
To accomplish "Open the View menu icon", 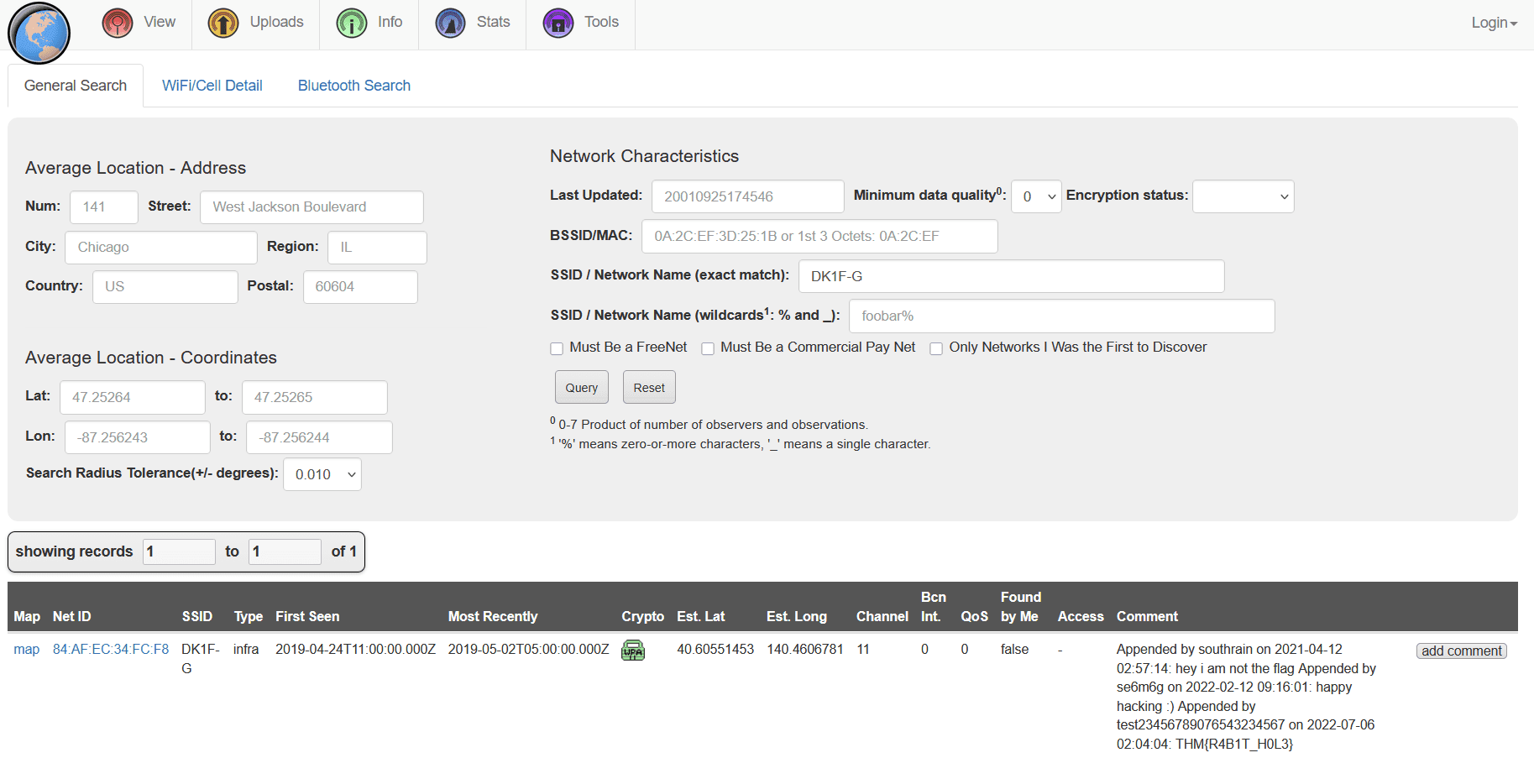I will point(118,23).
